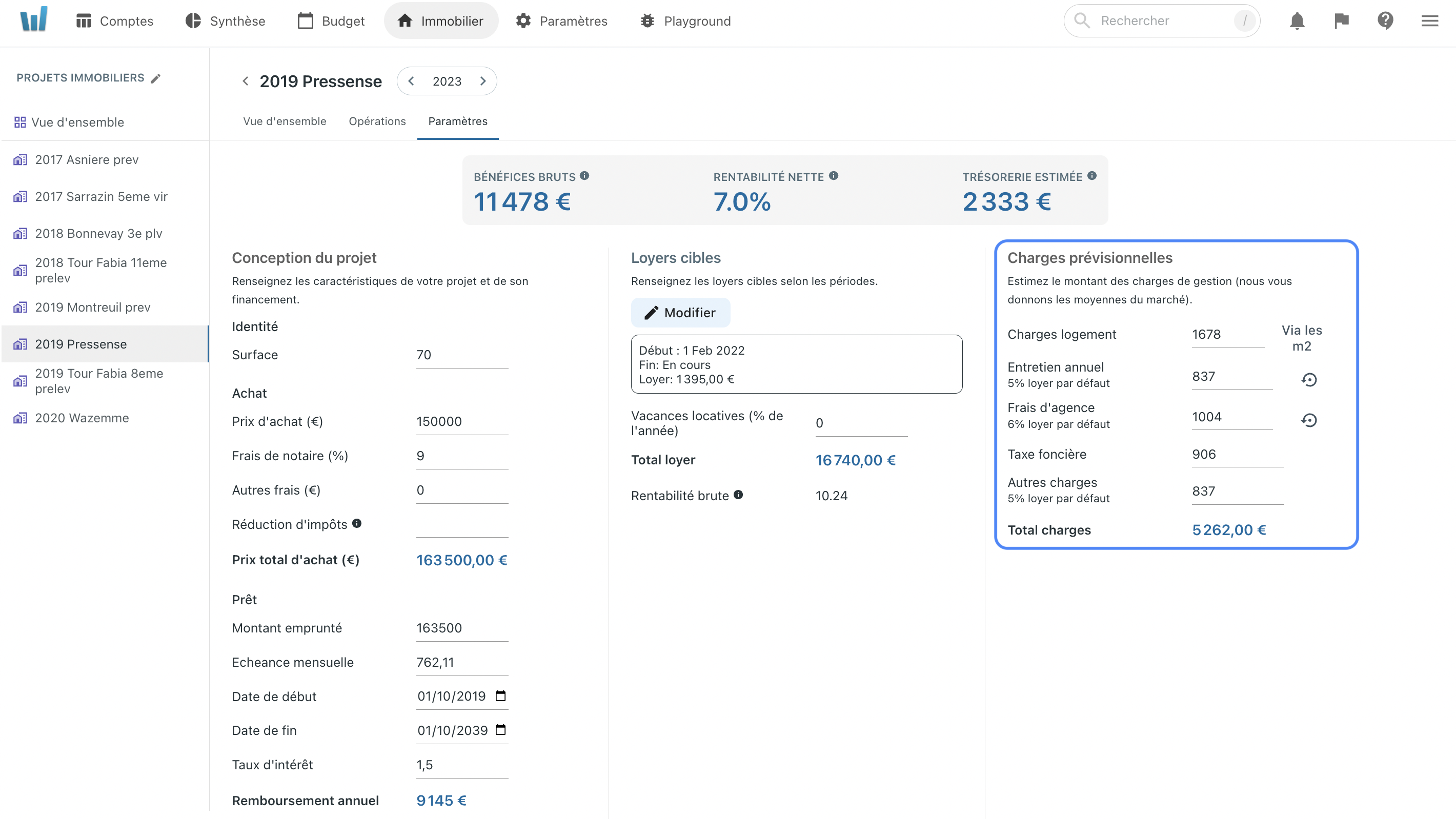
Task: Click the Modifier button for loyers
Action: click(680, 313)
